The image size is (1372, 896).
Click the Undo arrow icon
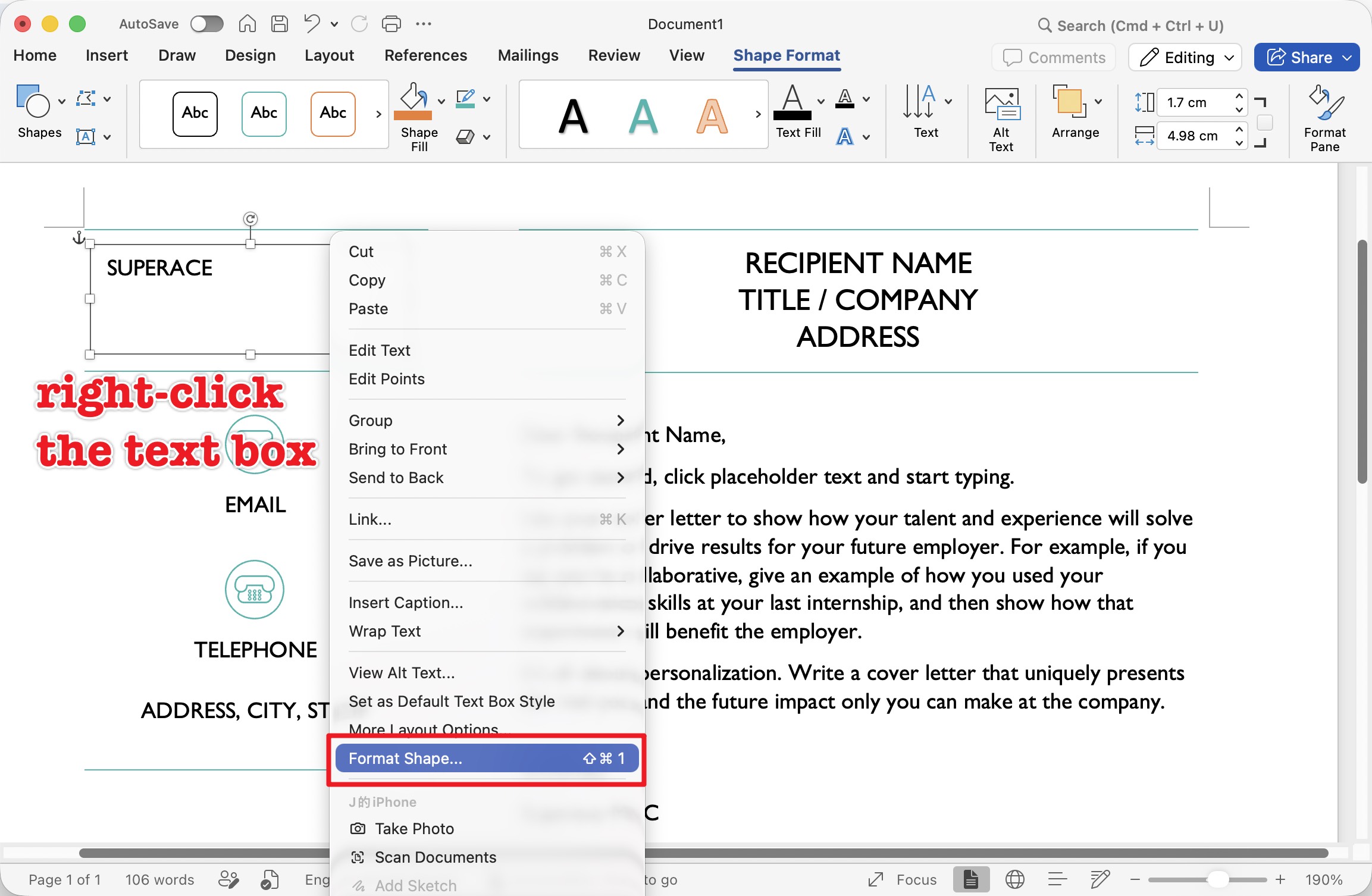point(312,24)
